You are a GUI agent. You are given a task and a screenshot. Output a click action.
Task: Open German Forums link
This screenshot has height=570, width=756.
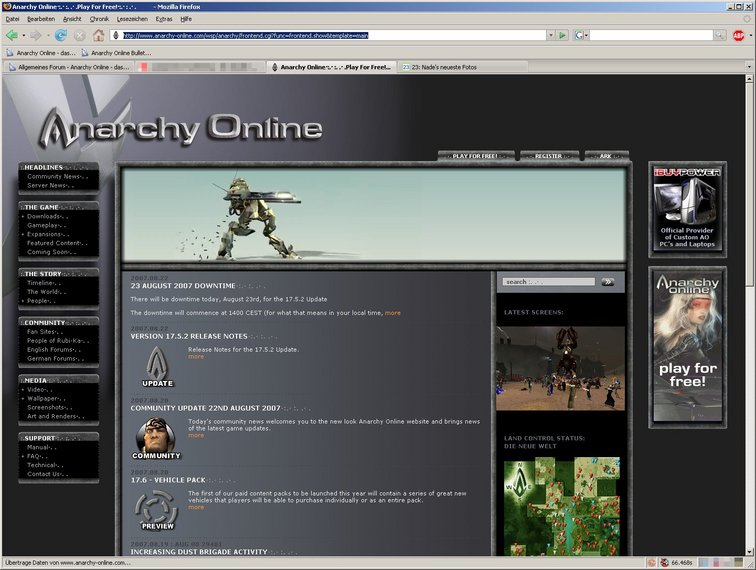click(52, 358)
